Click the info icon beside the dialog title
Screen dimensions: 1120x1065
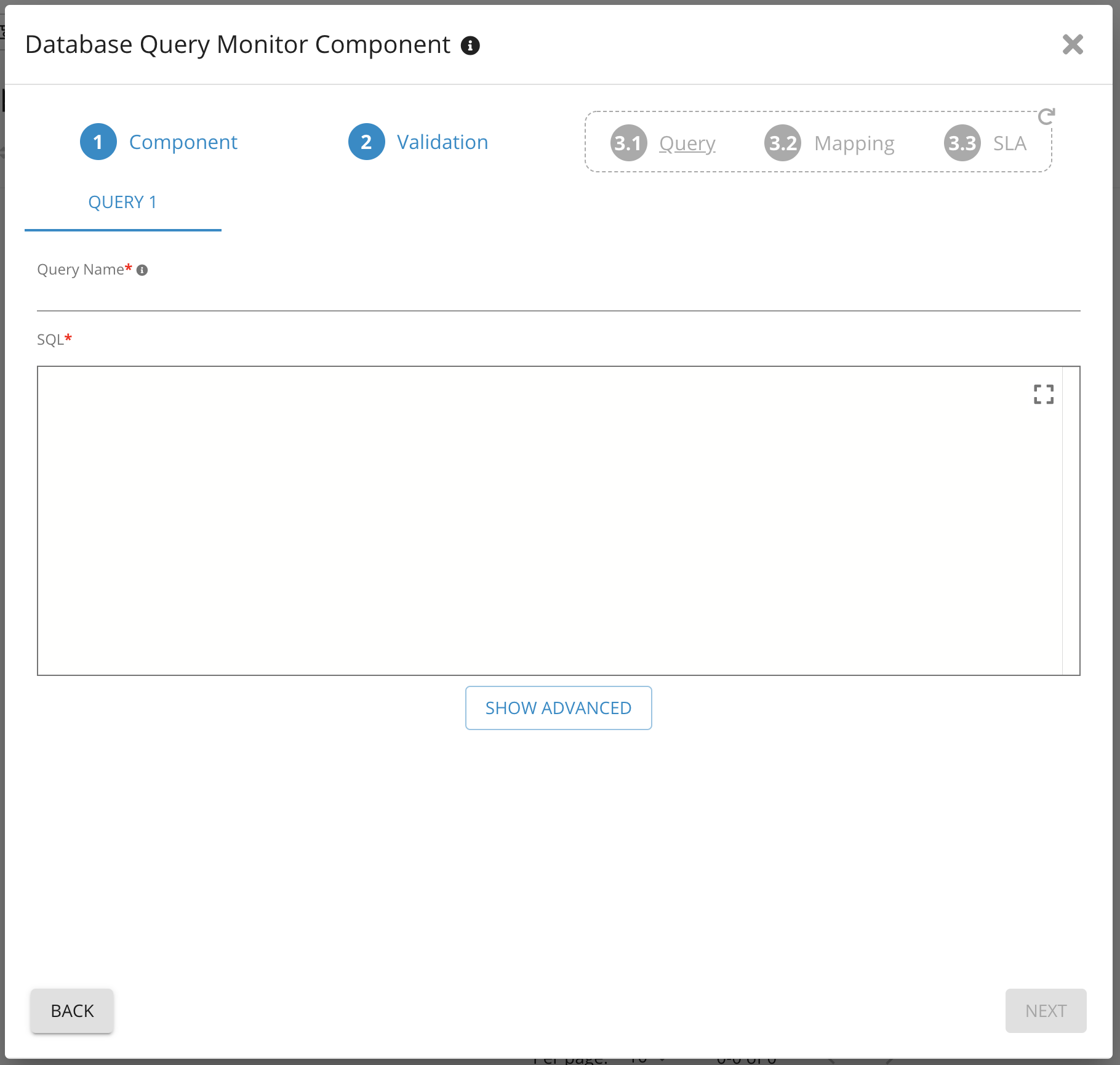(470, 46)
